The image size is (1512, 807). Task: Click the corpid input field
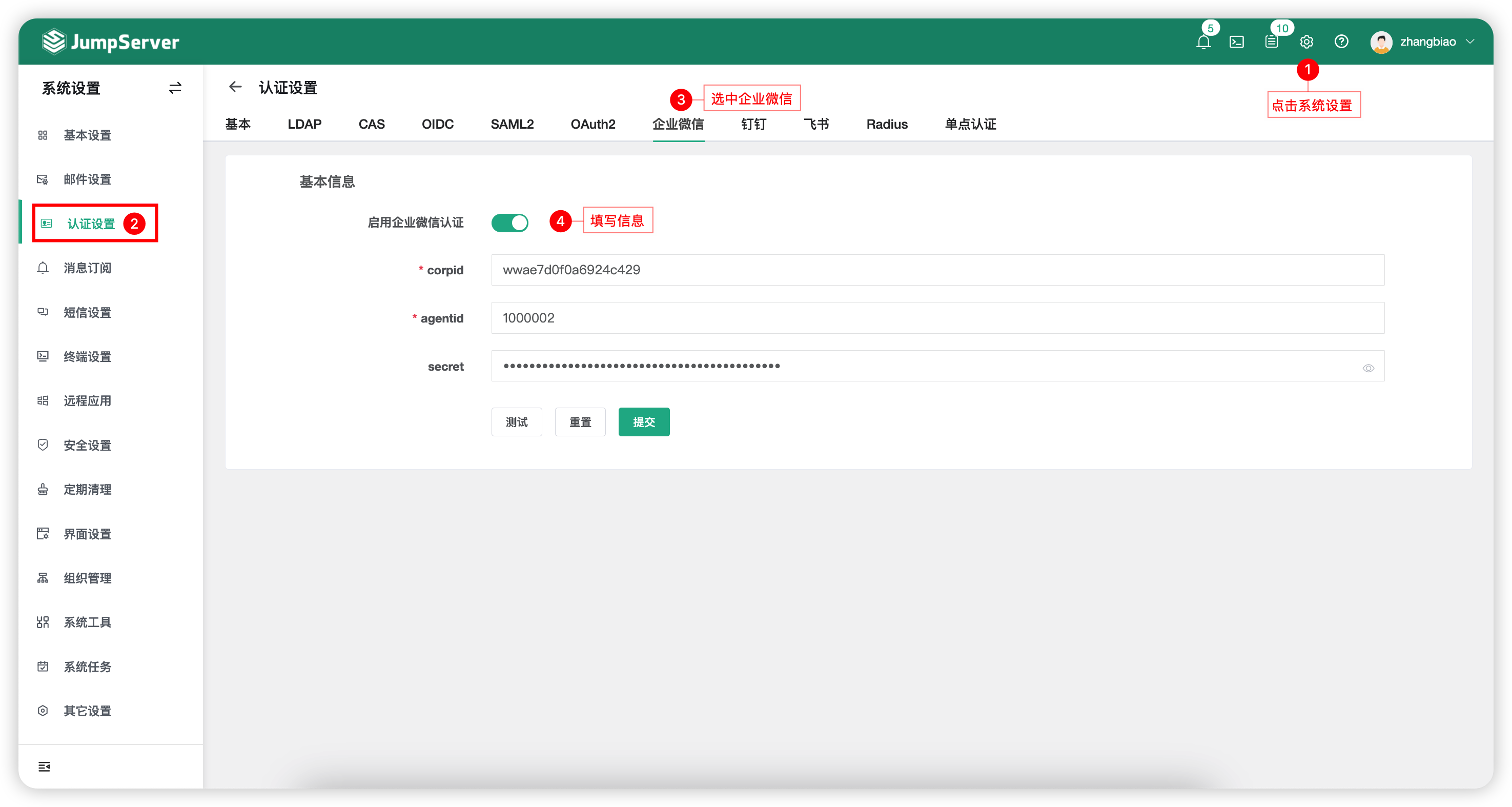(x=937, y=270)
